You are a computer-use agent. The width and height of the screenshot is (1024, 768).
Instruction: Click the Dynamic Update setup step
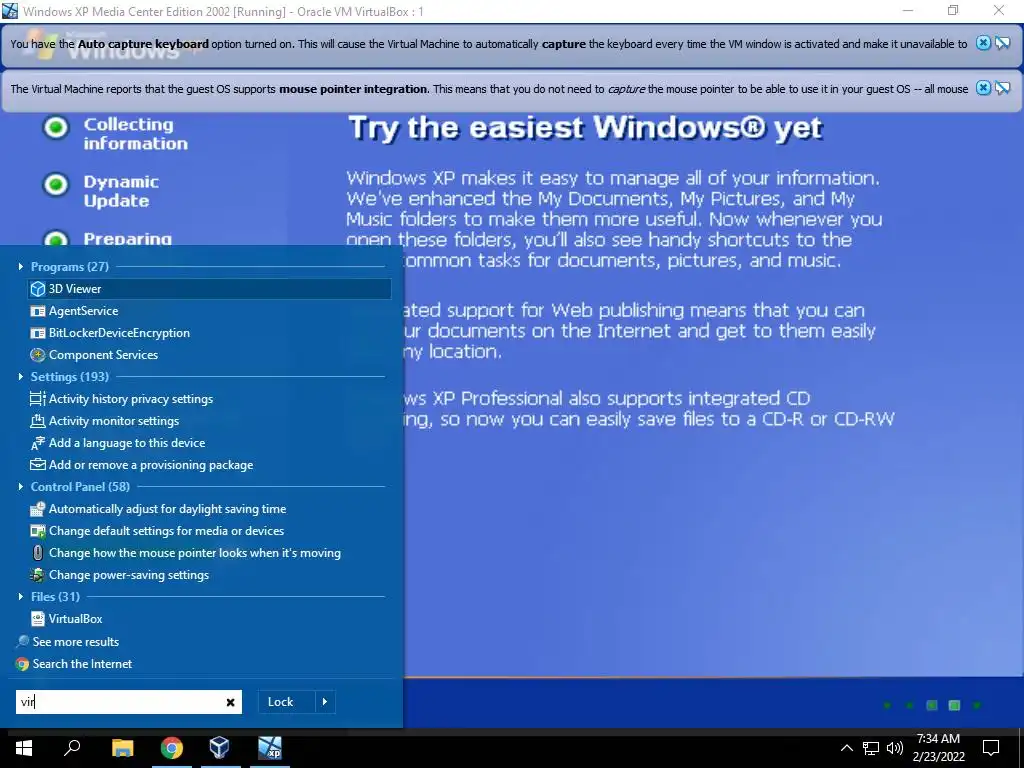(121, 191)
